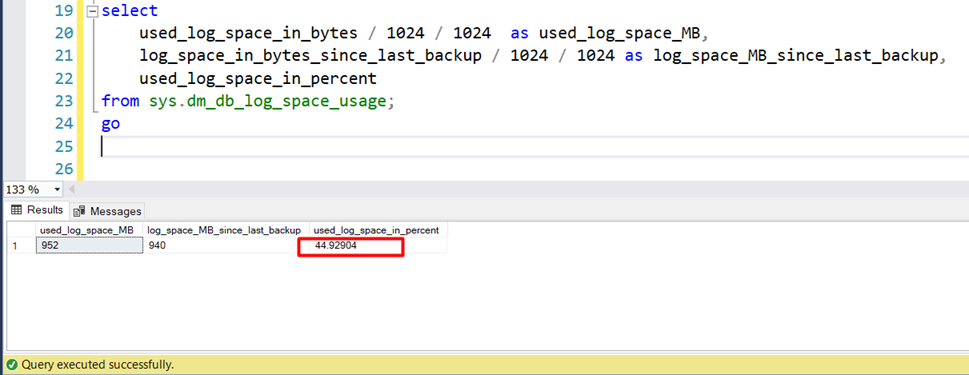Click the used_log_space_MB column header

pos(90,230)
